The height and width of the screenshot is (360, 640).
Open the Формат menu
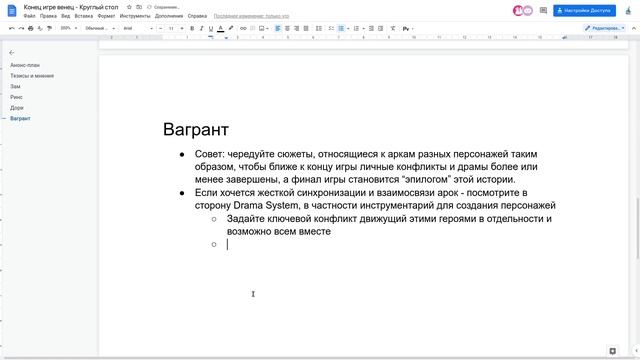point(106,16)
